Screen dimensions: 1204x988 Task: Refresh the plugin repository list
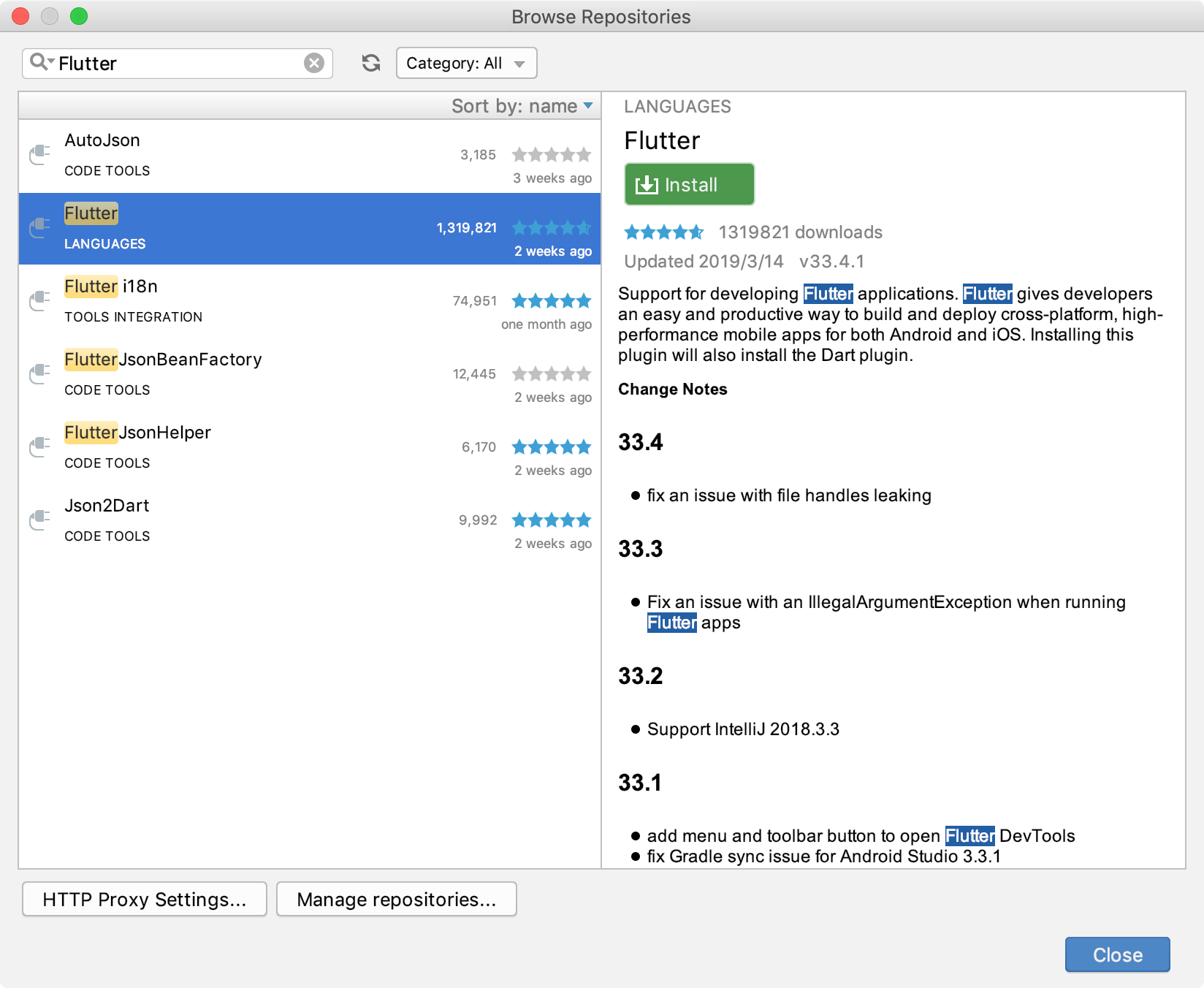pos(371,63)
